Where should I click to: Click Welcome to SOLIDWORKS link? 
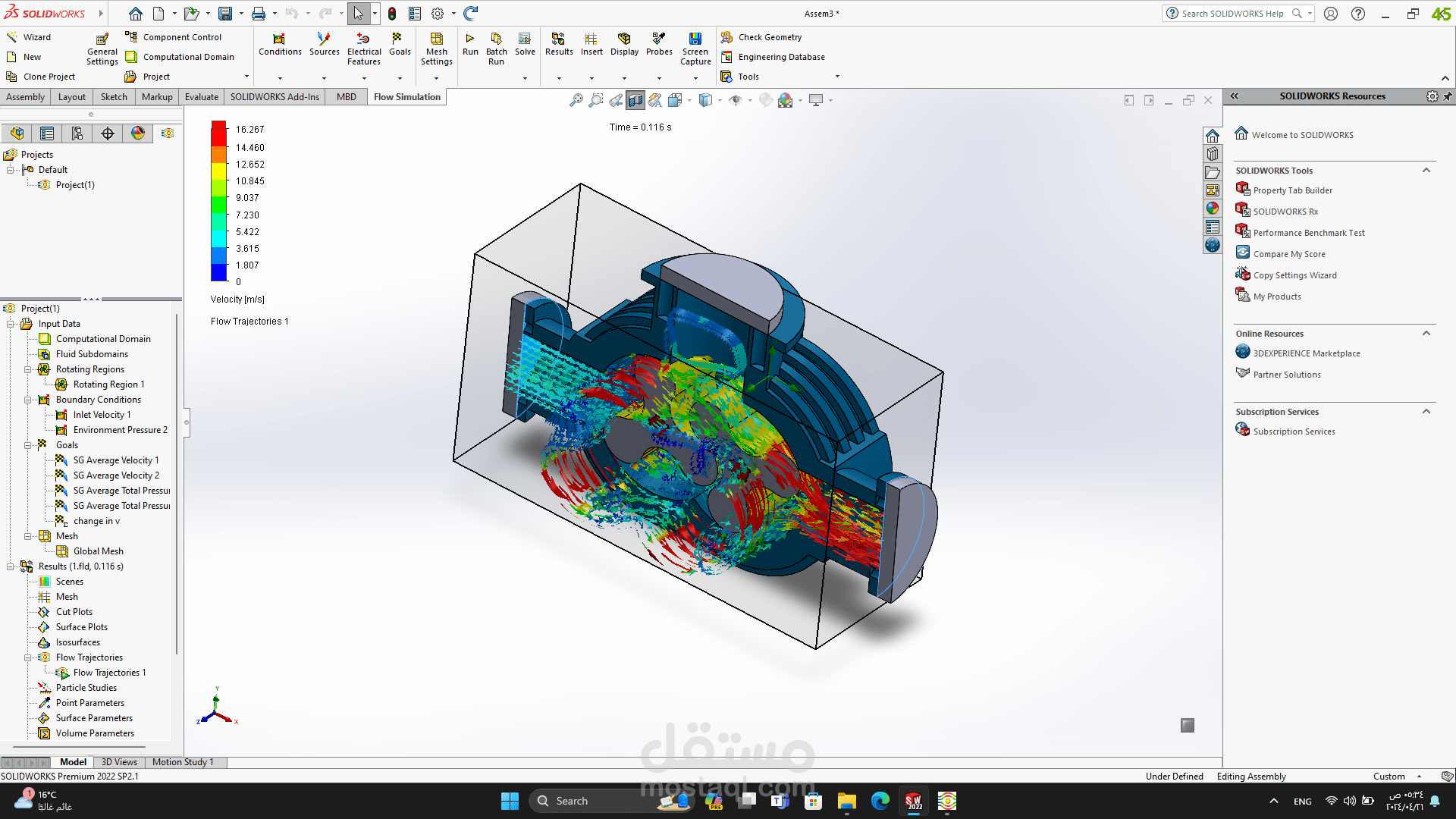(1302, 135)
